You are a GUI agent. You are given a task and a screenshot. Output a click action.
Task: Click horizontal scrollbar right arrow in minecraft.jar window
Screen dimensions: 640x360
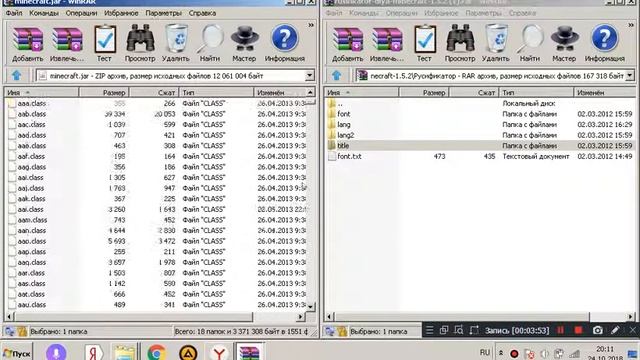tap(300, 317)
